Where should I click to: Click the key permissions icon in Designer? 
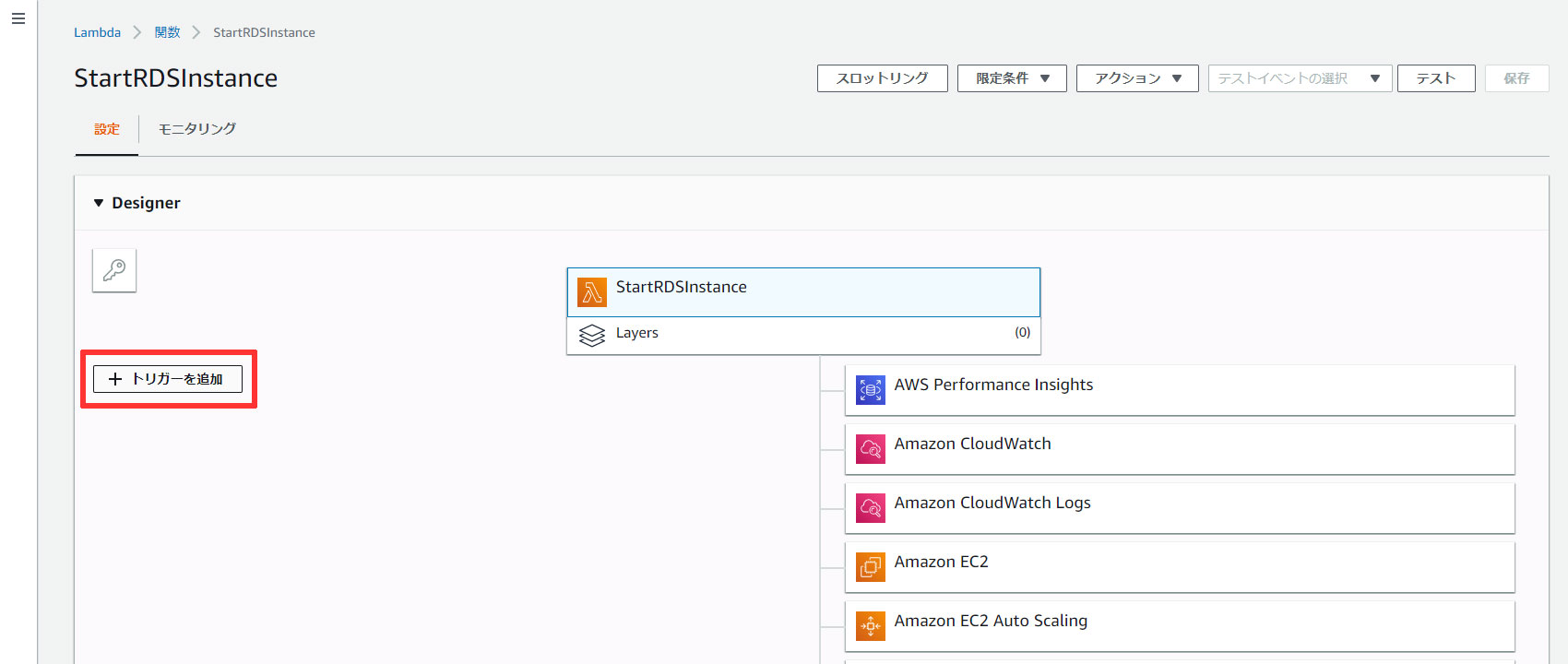tap(114, 270)
